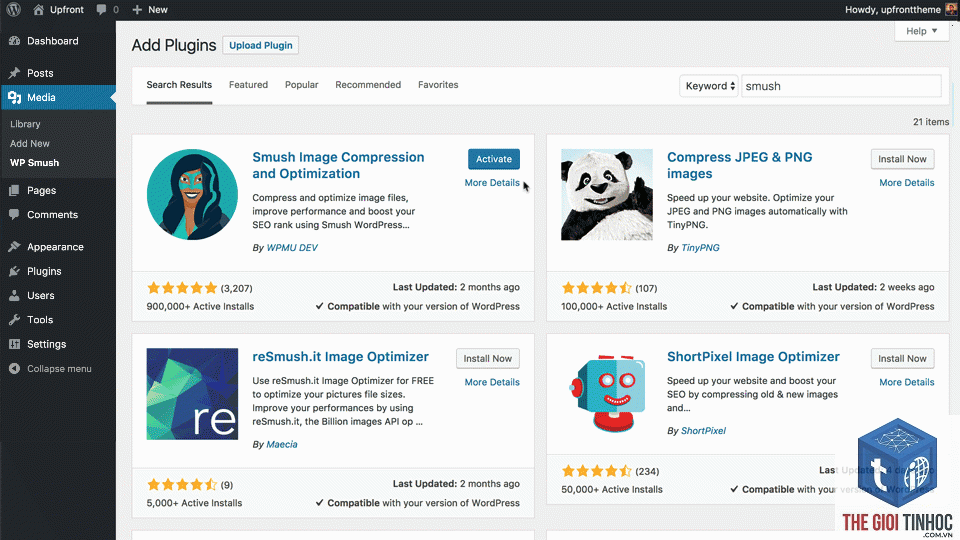This screenshot has height=540, width=960.
Task: Open WPMU DEV author link
Action: pos(292,248)
